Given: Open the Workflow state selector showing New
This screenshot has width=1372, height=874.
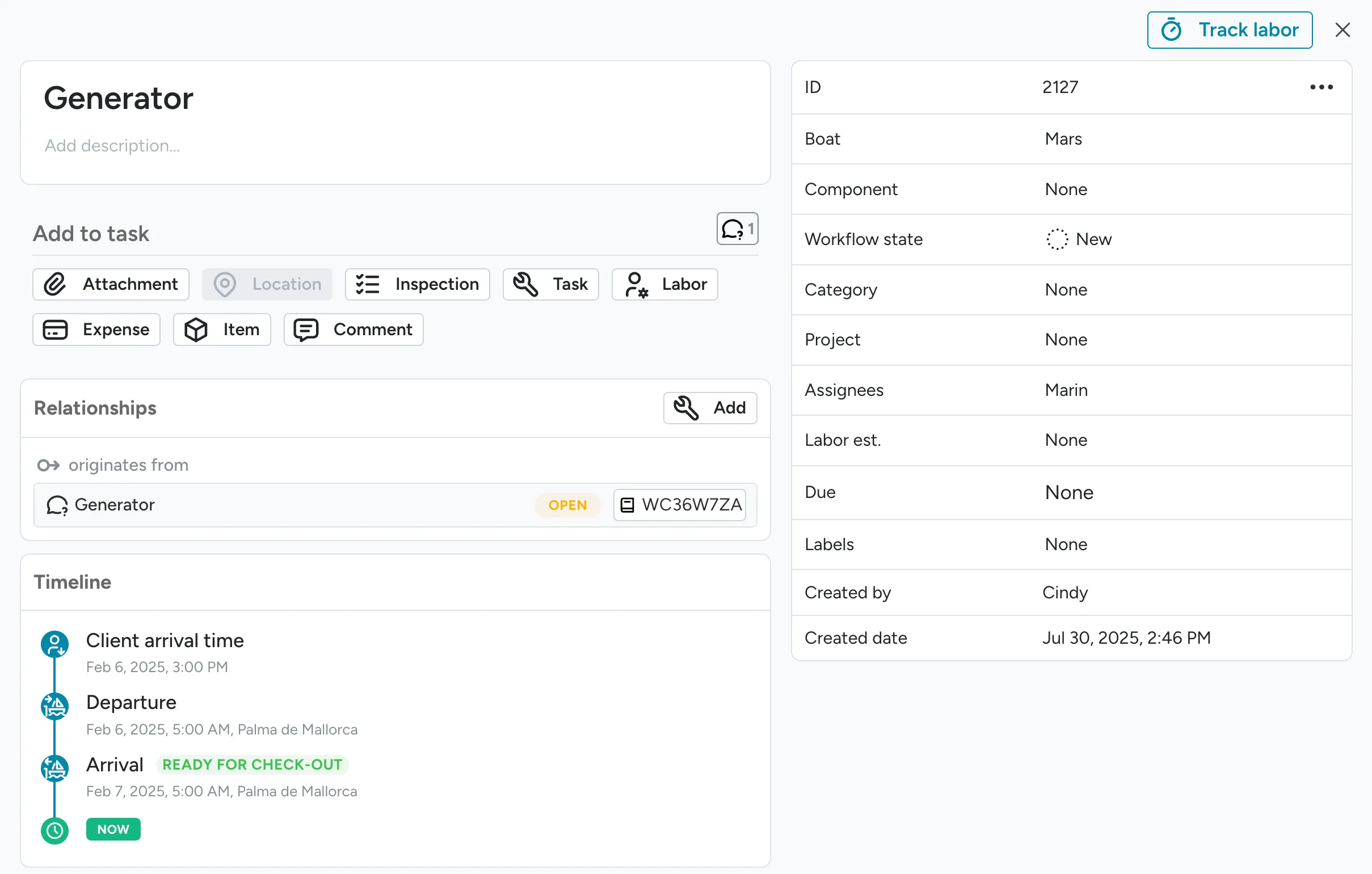Looking at the screenshot, I should coord(1079,239).
